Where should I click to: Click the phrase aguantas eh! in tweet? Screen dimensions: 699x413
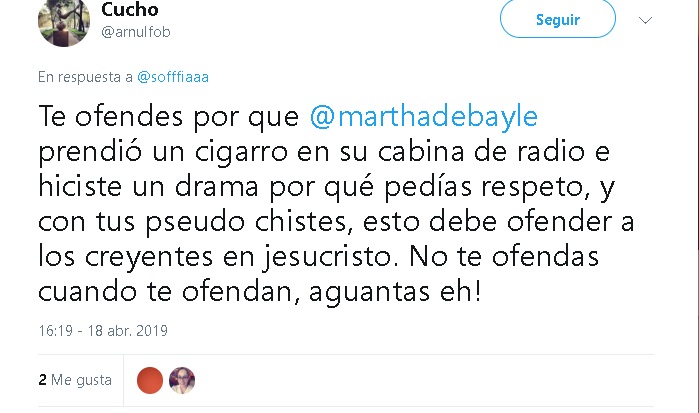(x=395, y=292)
